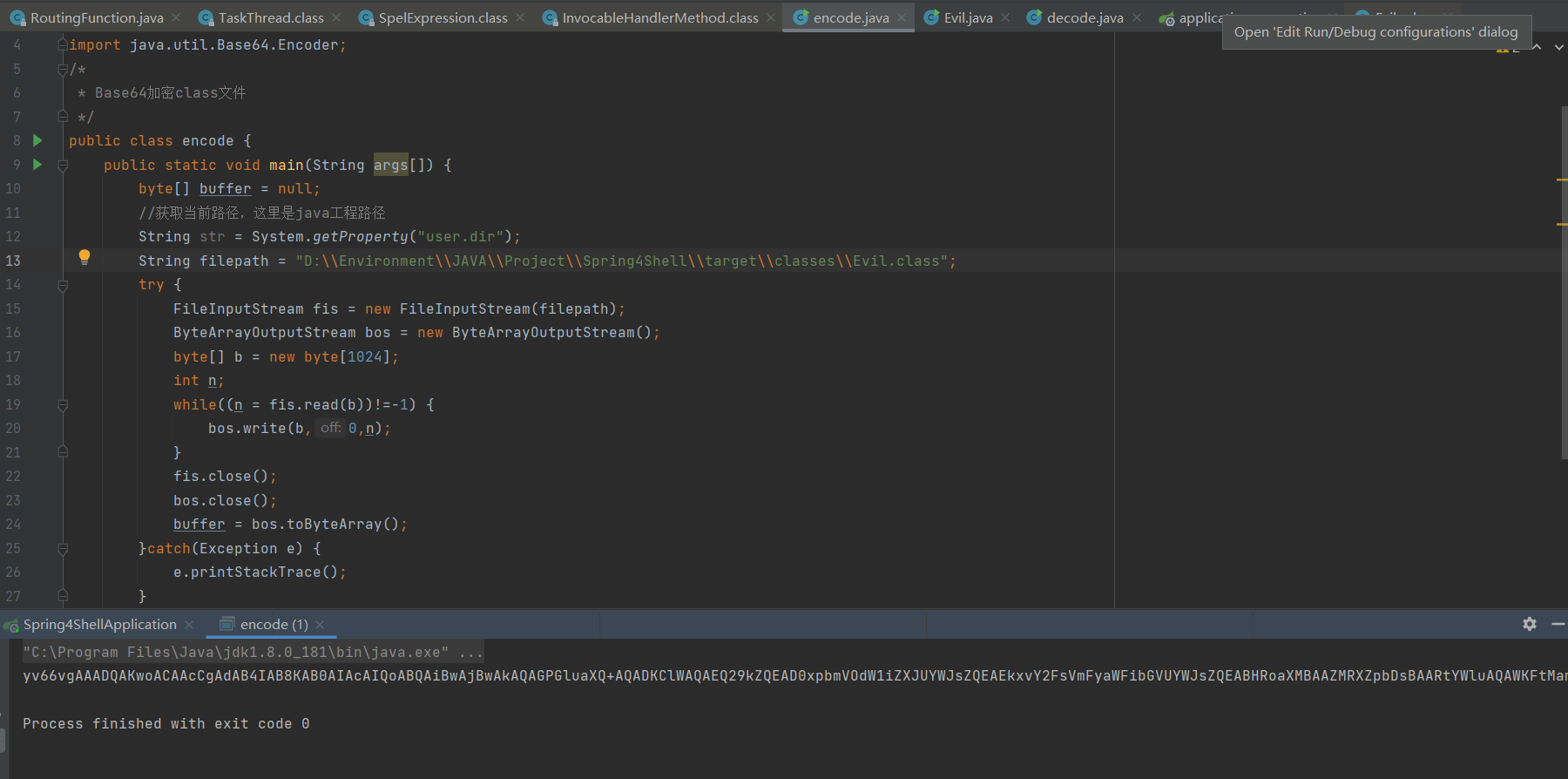Collapse the while loop fold on line 19
The width and height of the screenshot is (1568, 779).
[x=63, y=405]
